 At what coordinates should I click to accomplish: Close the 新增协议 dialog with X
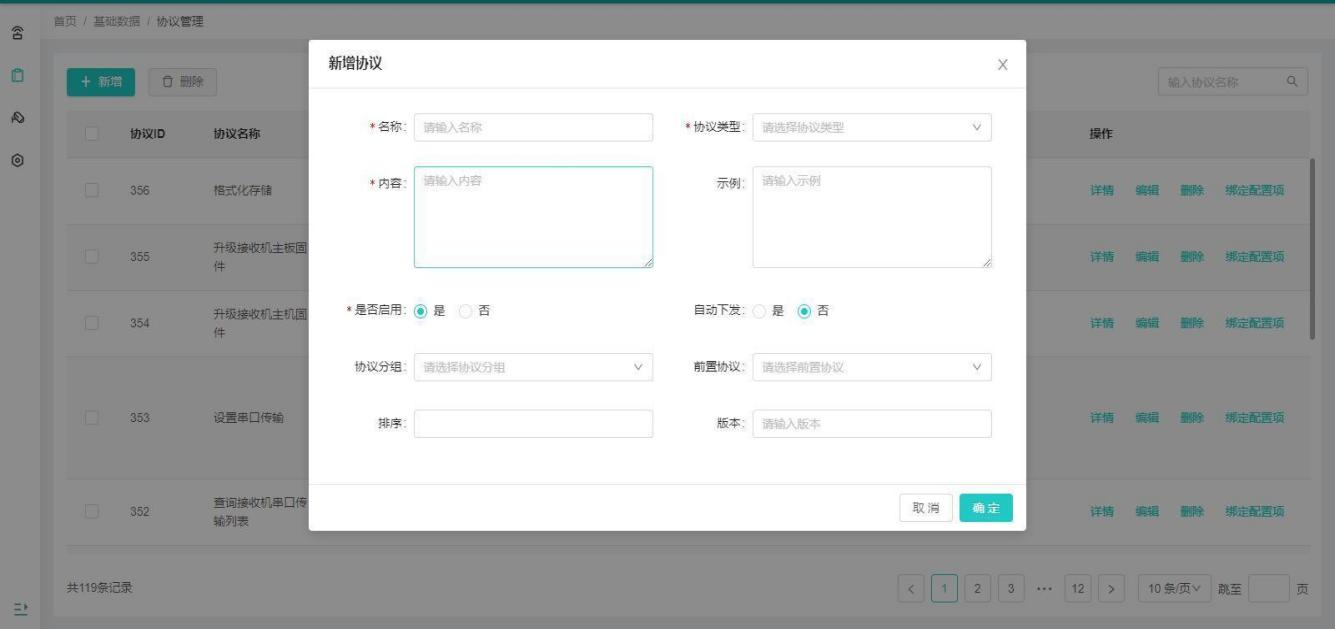pos(1002,65)
